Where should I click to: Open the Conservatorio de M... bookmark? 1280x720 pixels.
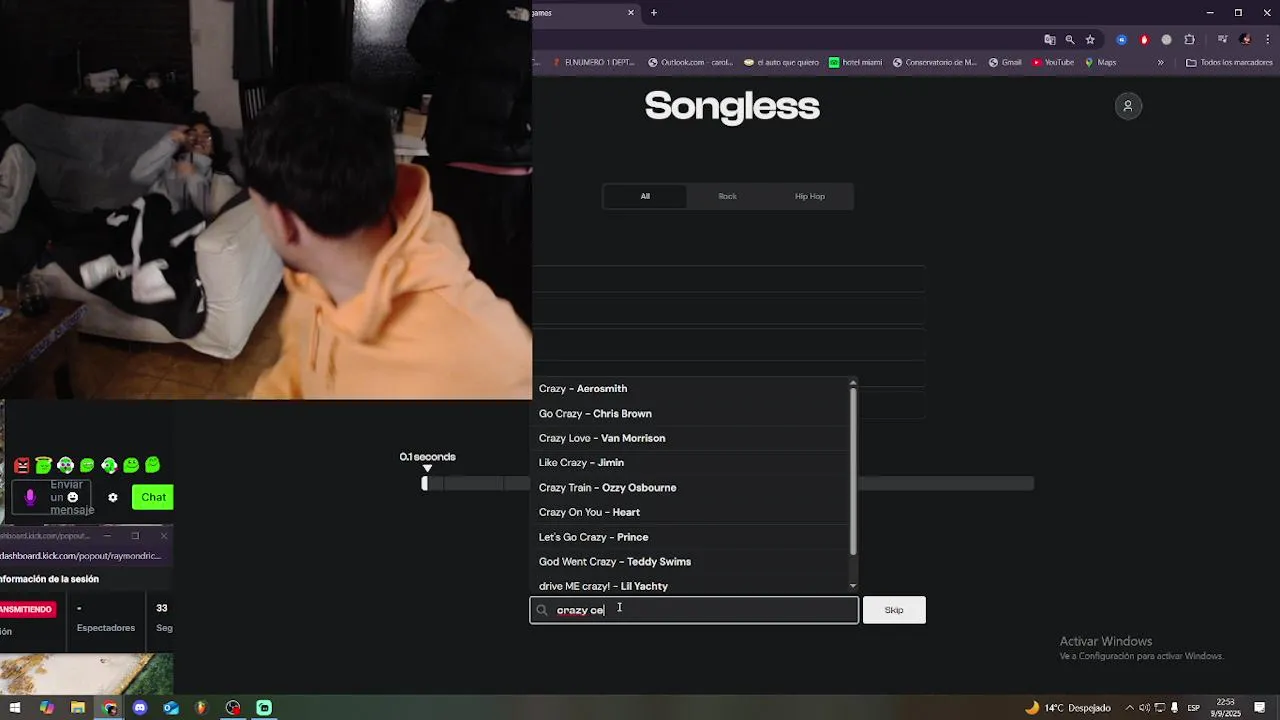pyautogui.click(x=934, y=62)
